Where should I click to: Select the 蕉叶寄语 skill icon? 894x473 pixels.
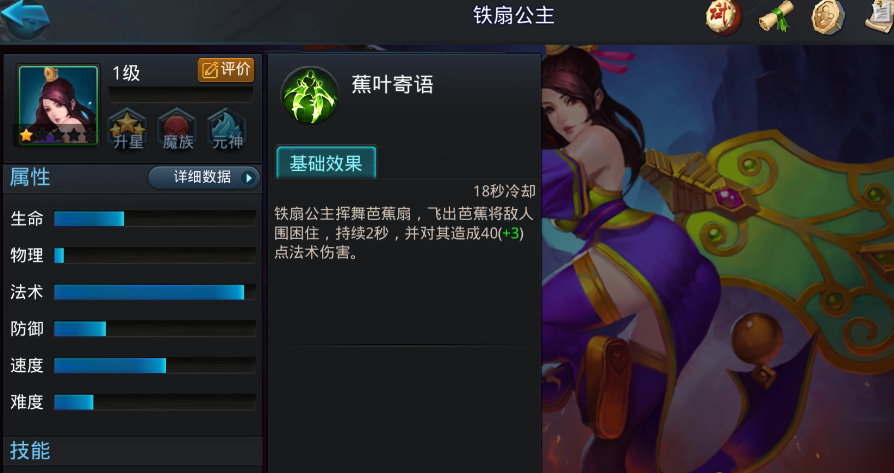pyautogui.click(x=310, y=95)
